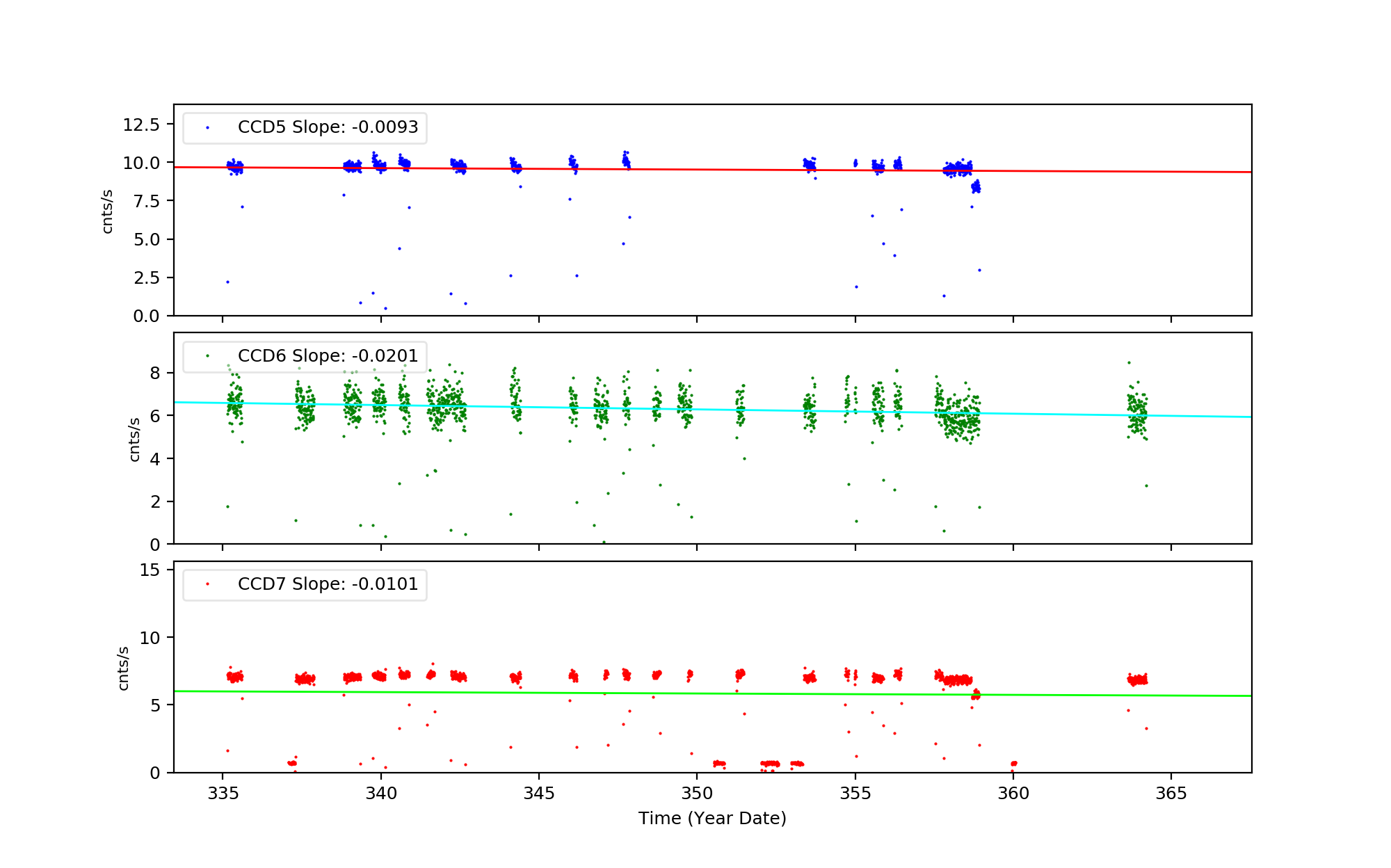This screenshot has width=1391, height=868.
Task: Click the 350 x-axis tick label
Action: point(697,794)
